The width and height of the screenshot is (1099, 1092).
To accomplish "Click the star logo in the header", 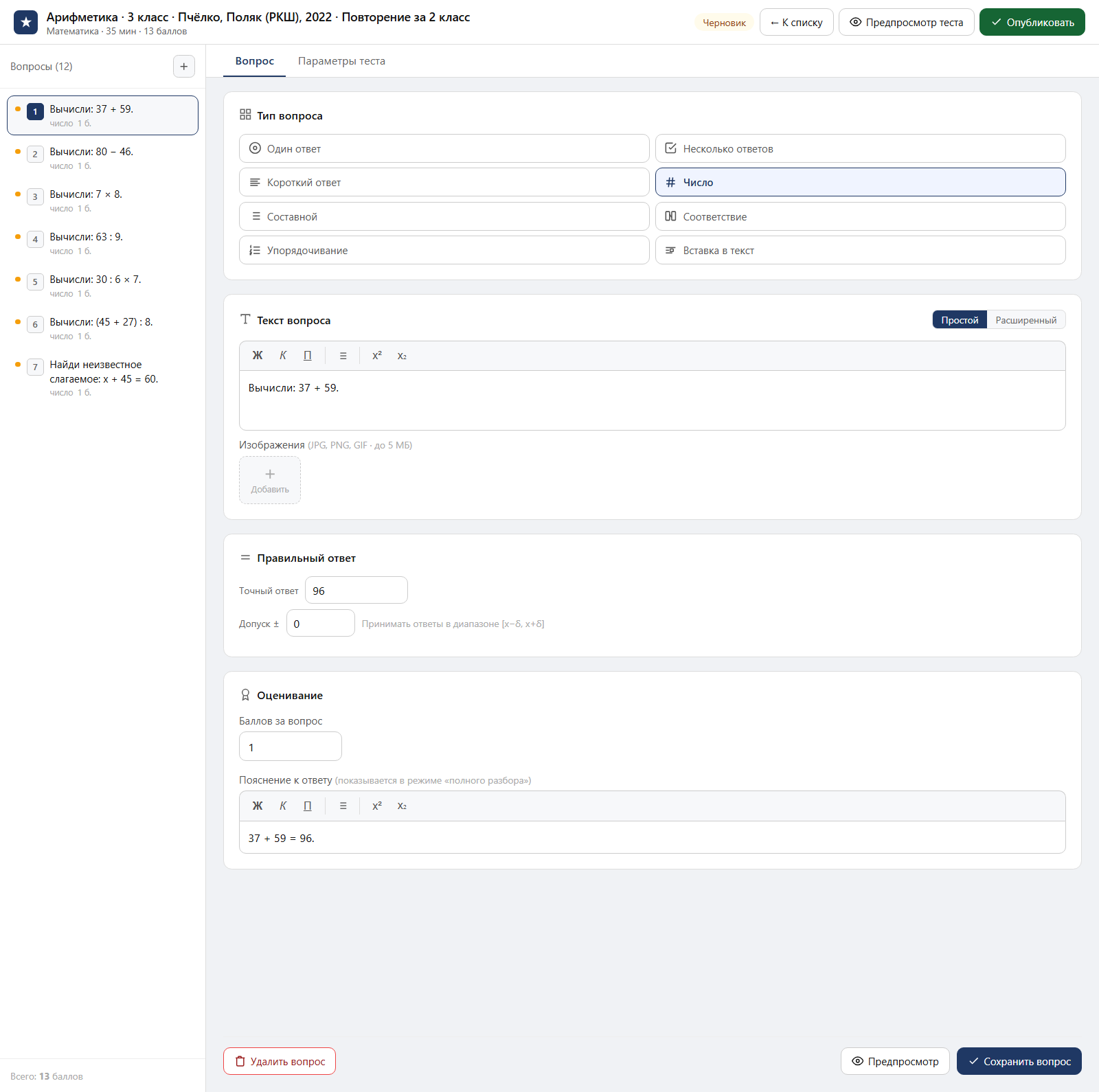I will tap(26, 23).
